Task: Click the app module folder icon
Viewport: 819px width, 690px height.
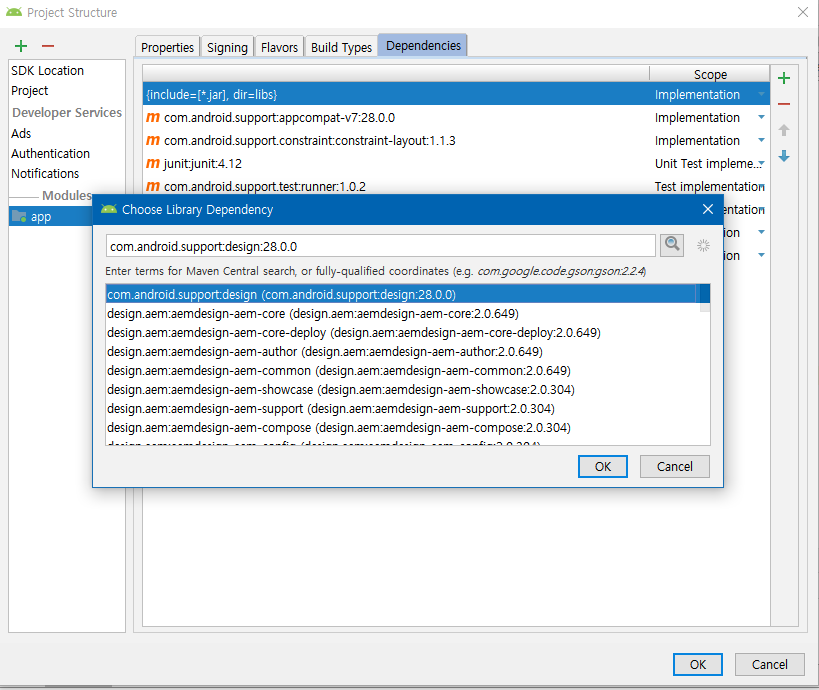Action: (x=19, y=216)
